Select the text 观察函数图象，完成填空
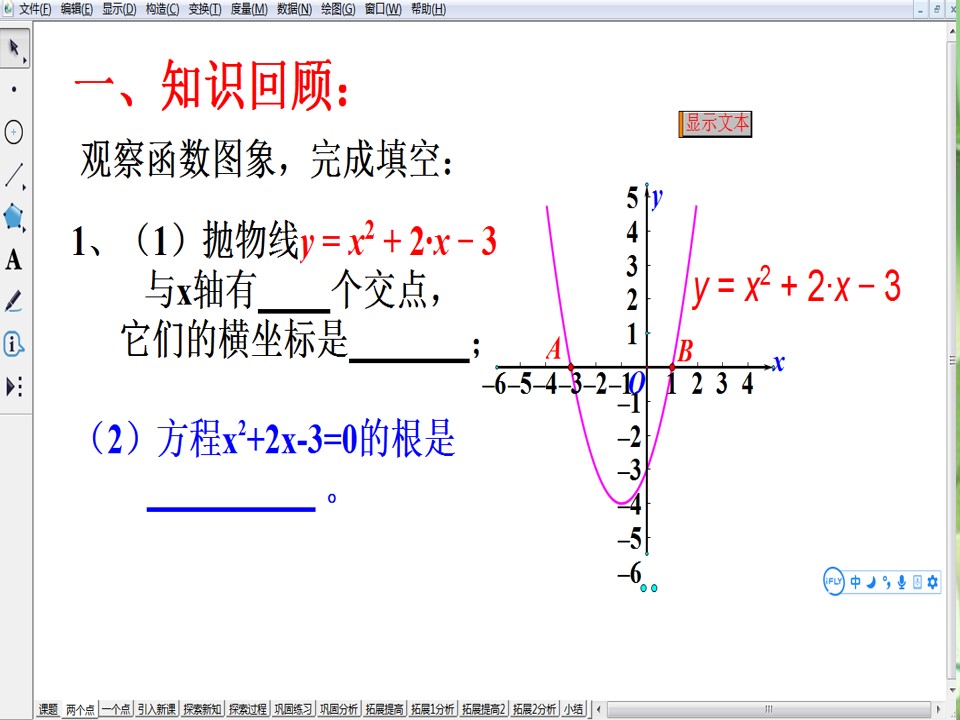The image size is (960, 720). click(267, 161)
